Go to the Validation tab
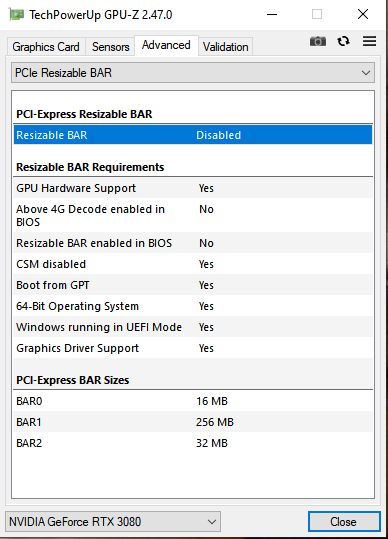 click(225, 47)
